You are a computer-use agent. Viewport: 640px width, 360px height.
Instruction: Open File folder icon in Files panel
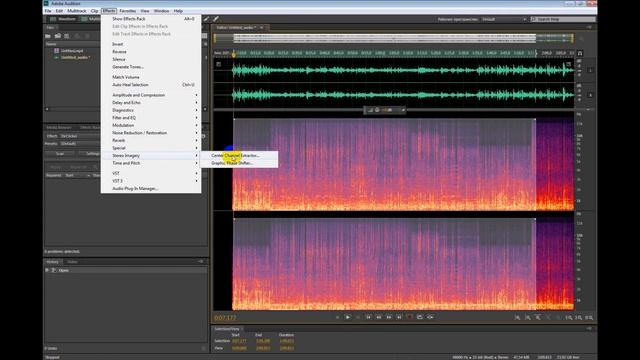click(x=48, y=36)
